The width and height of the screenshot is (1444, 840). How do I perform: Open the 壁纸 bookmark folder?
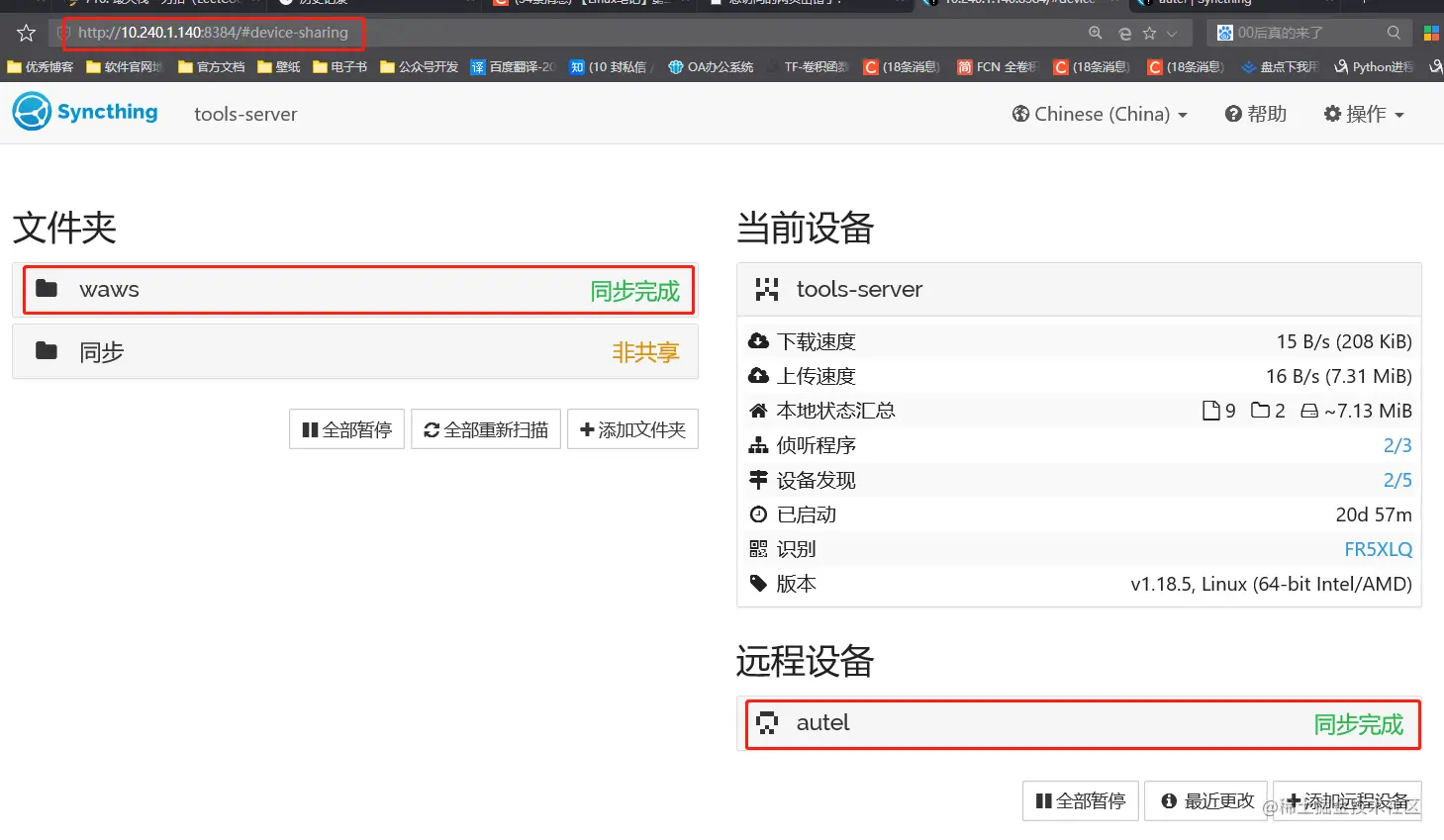[x=279, y=67]
